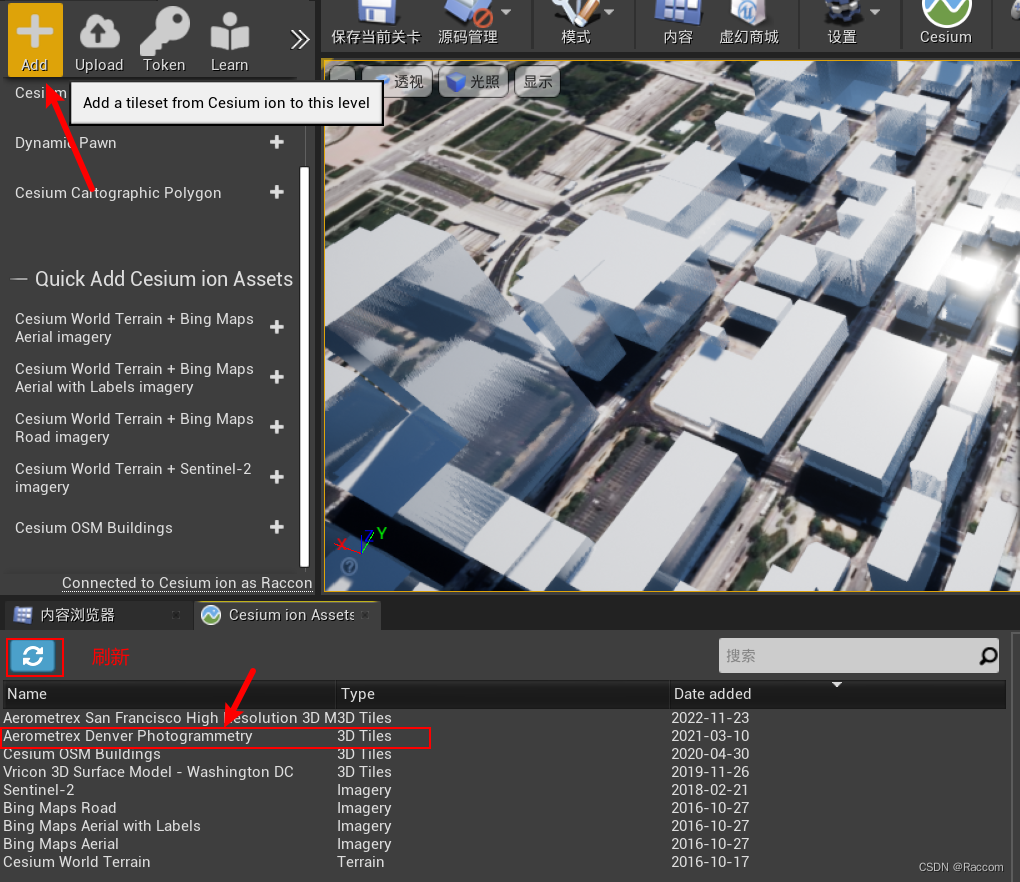Image resolution: width=1020 pixels, height=882 pixels.
Task: Click the 2022-11-23 date cell
Action: point(710,717)
